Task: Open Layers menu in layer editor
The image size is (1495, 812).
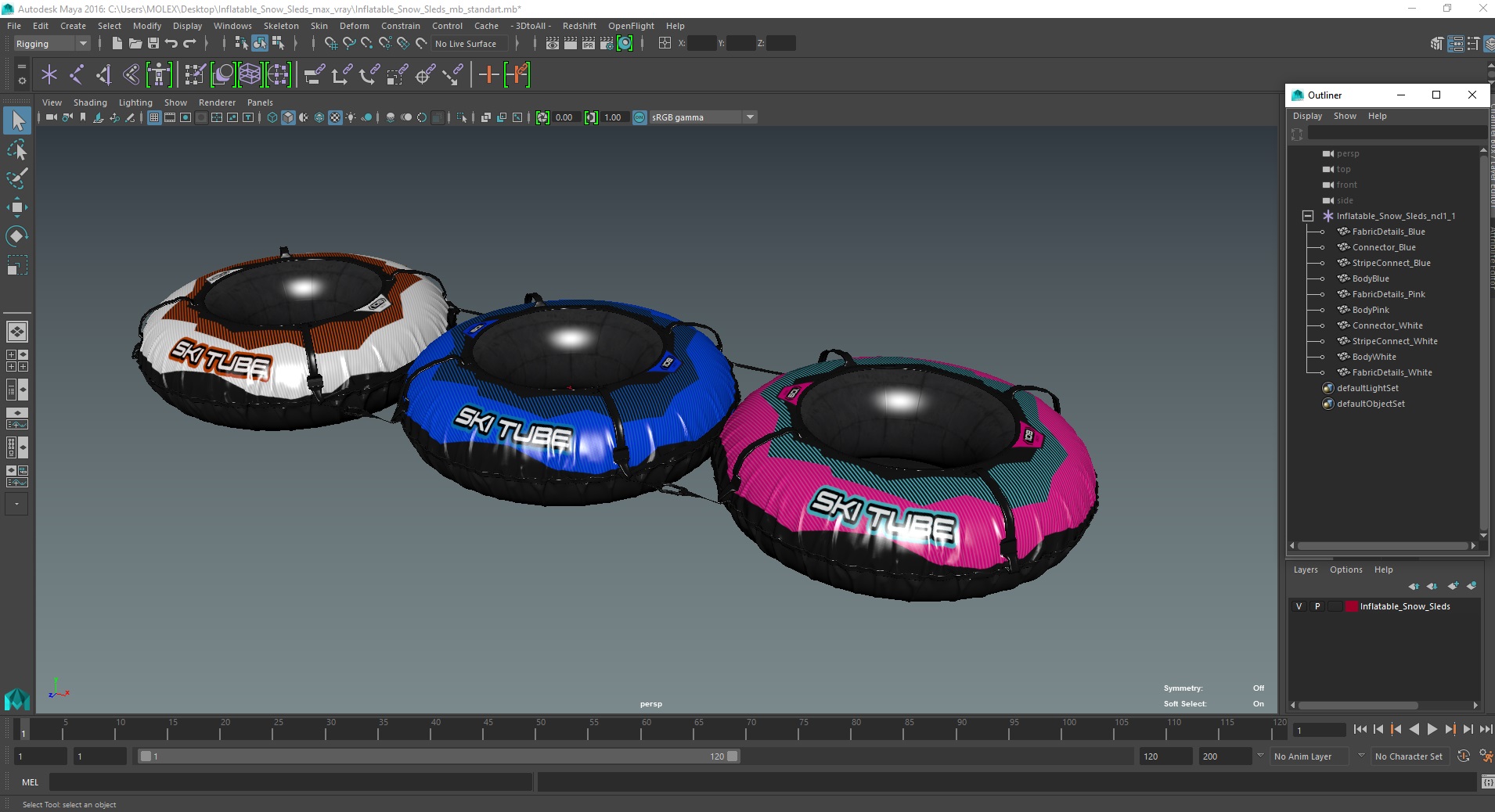Action: pyautogui.click(x=1306, y=569)
